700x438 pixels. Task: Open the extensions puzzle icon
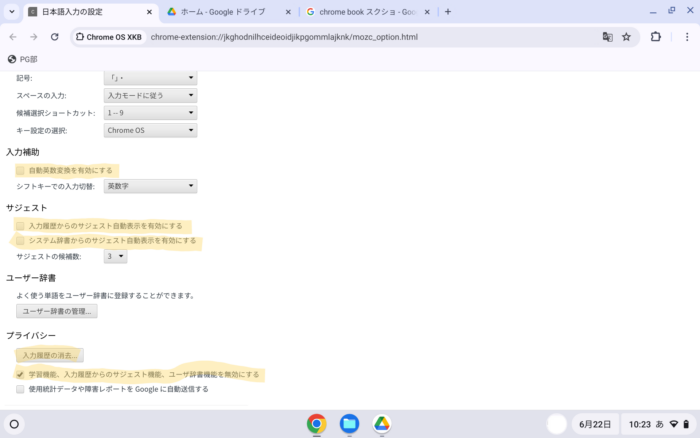pos(656,37)
